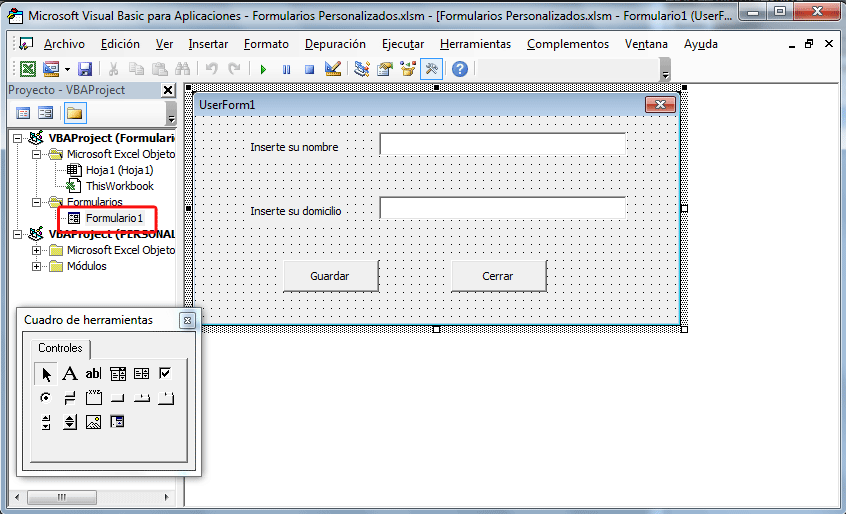Close the Cuadro de herramientas window

point(187,321)
